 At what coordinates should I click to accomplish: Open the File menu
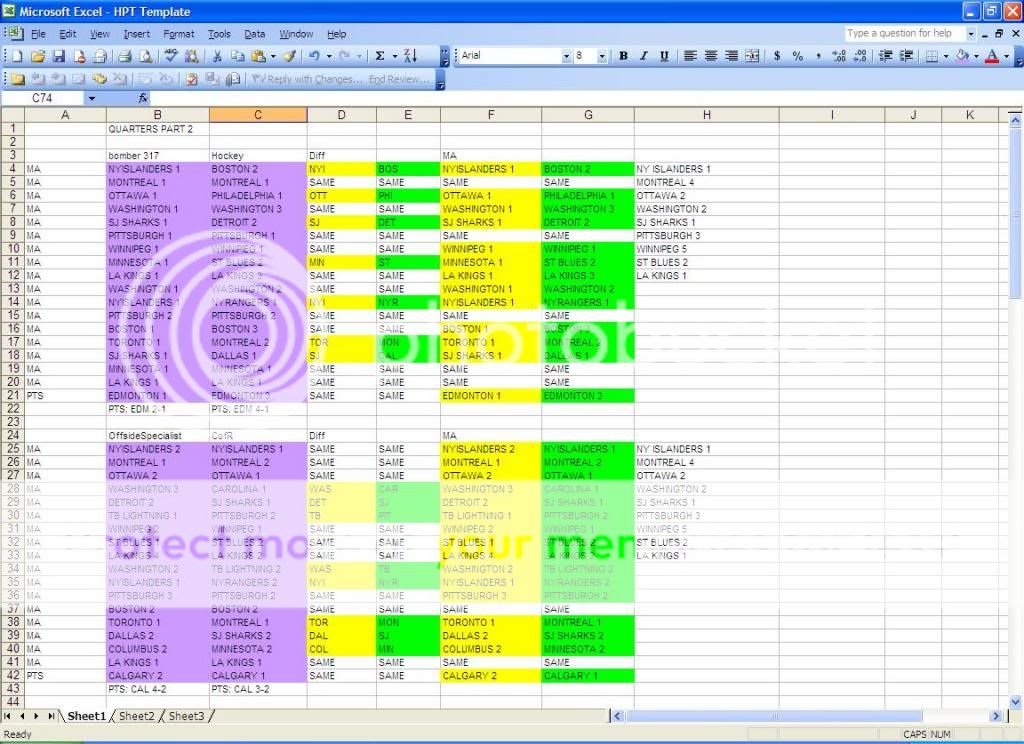click(38, 34)
